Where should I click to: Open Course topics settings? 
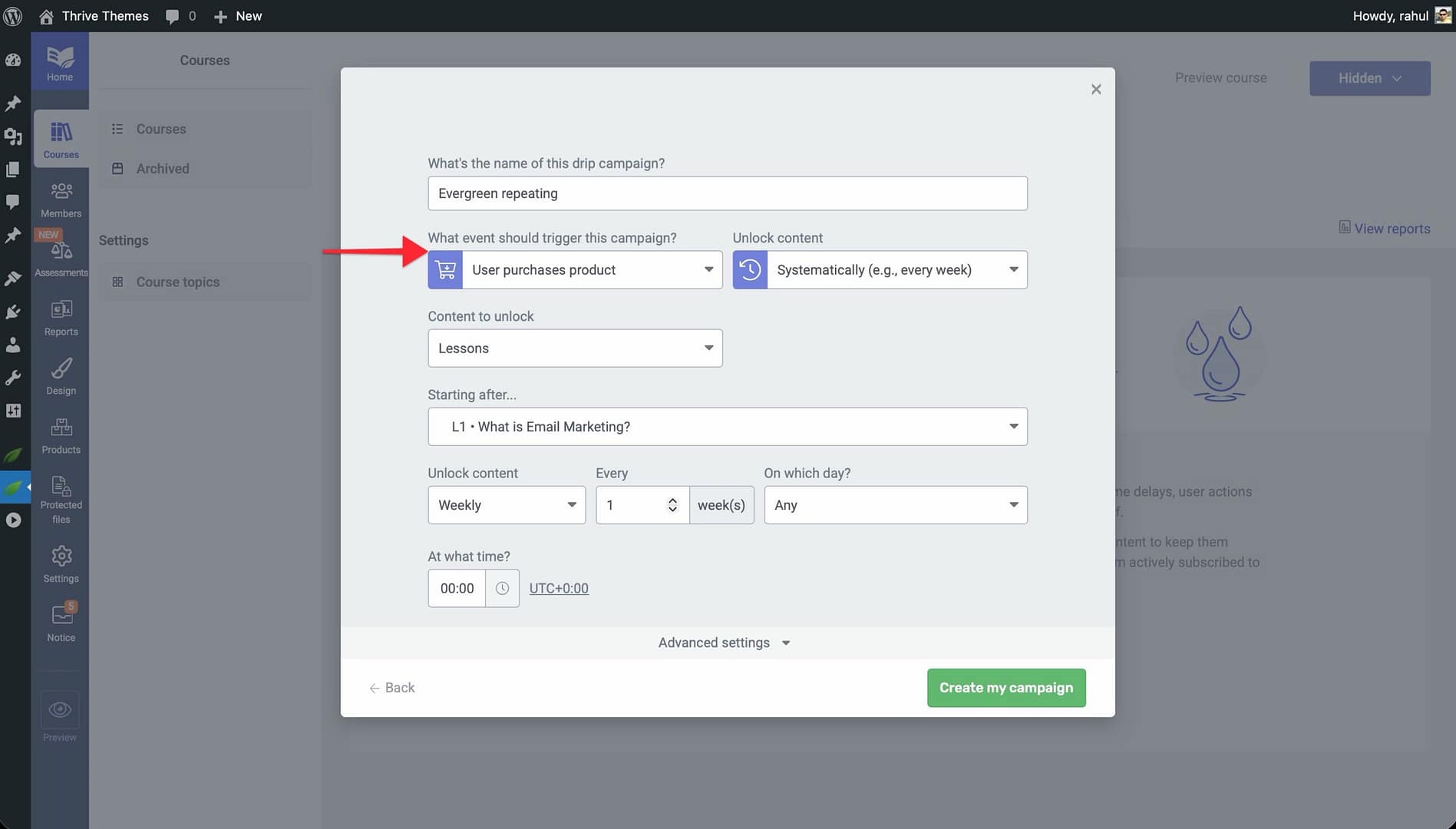coord(177,282)
